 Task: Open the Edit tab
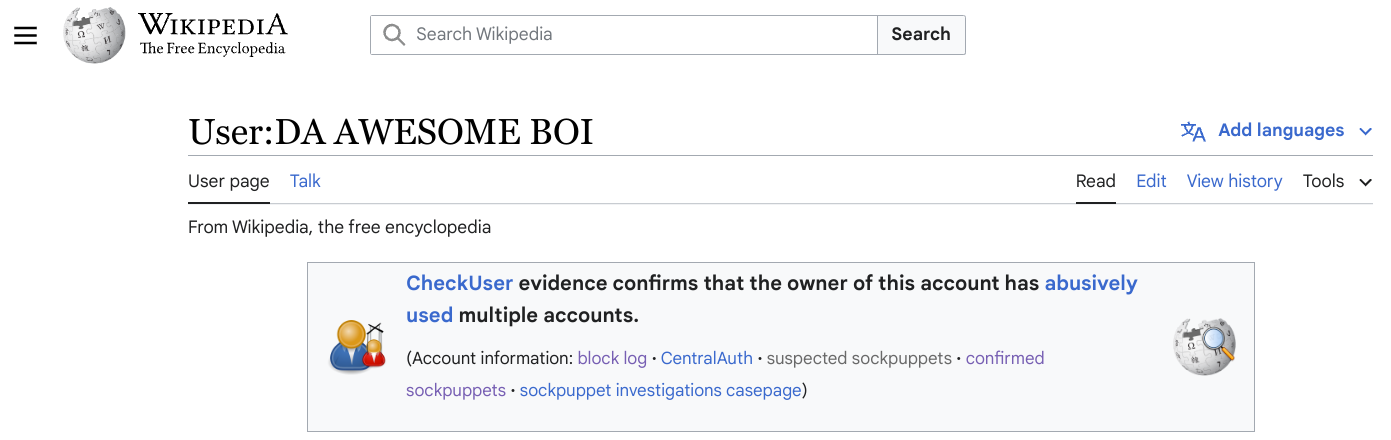pyautogui.click(x=1151, y=181)
